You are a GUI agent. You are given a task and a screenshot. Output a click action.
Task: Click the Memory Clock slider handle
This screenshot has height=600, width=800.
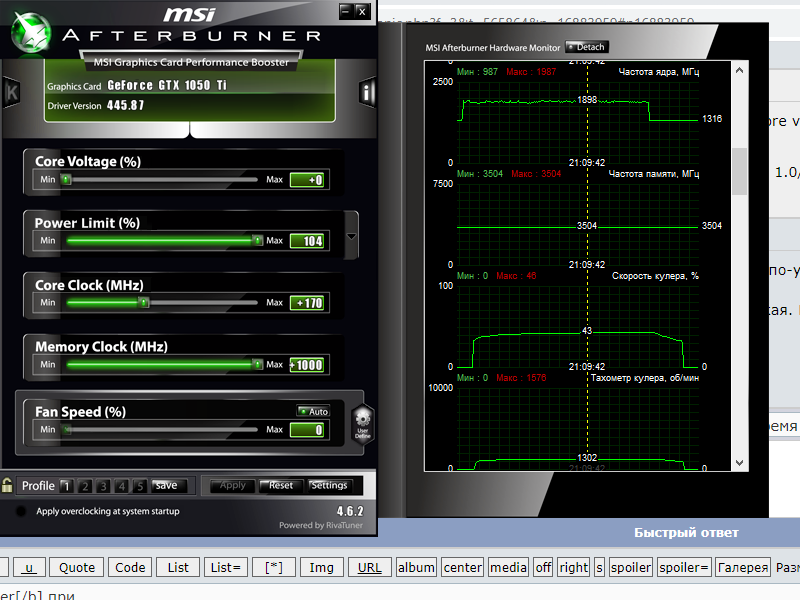click(258, 364)
